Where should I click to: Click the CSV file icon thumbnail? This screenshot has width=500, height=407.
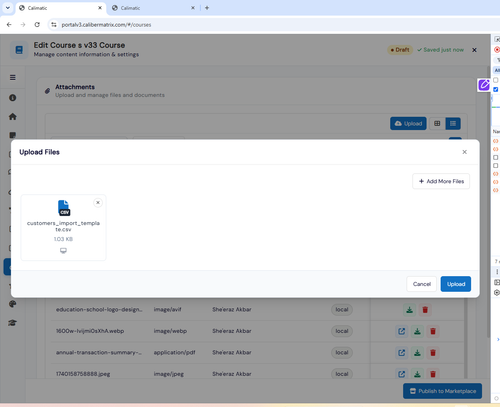(x=63, y=208)
